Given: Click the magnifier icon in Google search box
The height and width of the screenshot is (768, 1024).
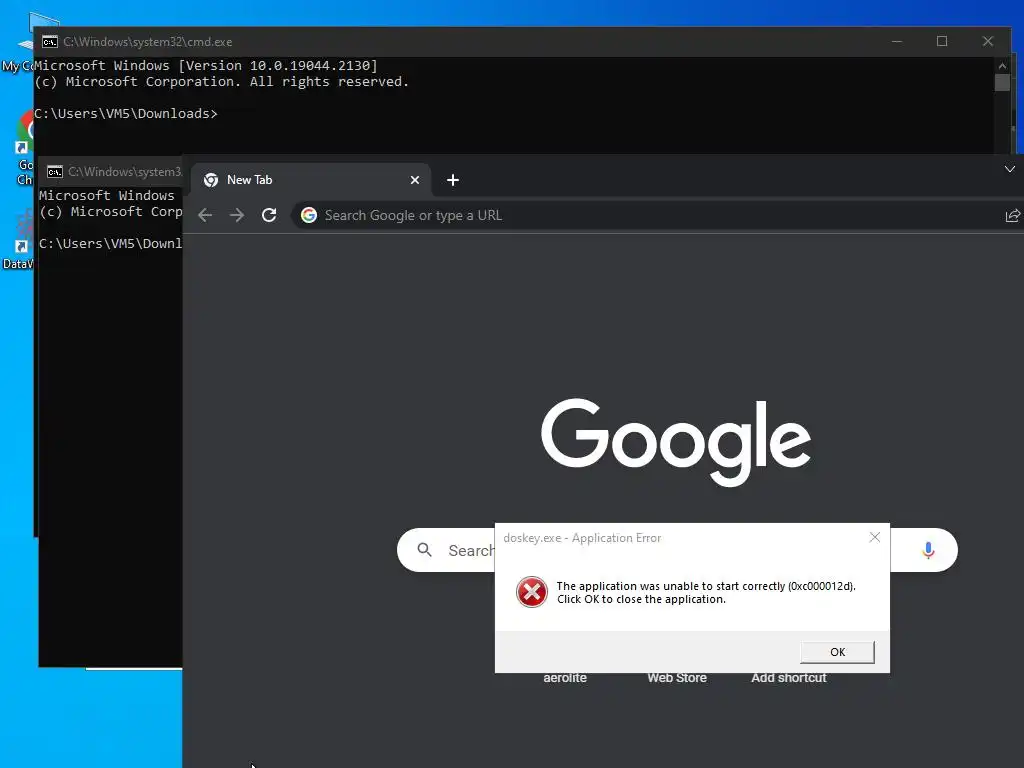Looking at the screenshot, I should pos(424,550).
